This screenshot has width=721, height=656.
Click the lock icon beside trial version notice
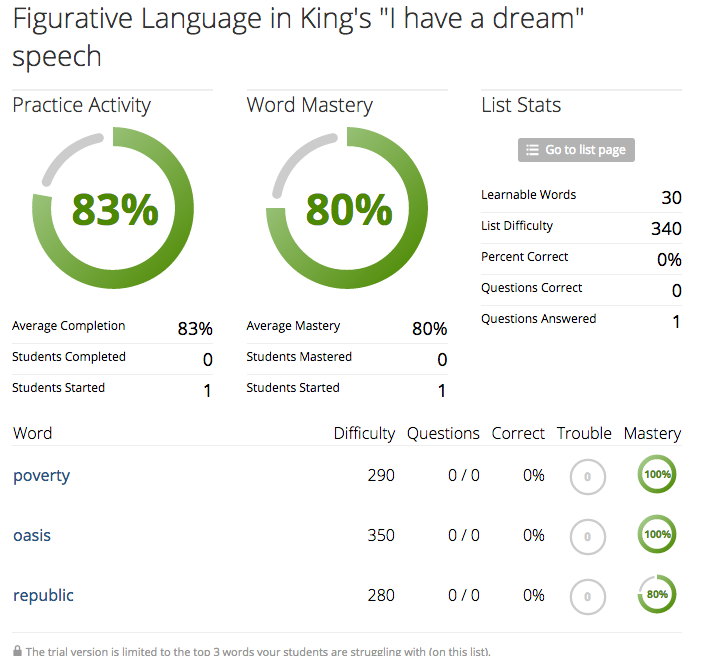18,650
